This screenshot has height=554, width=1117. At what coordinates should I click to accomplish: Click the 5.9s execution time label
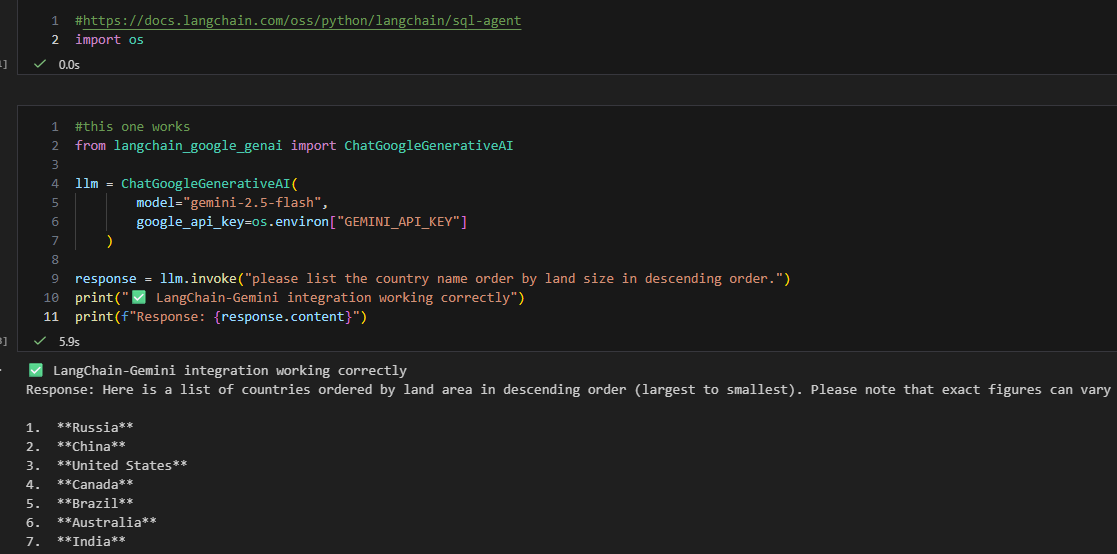[68, 341]
